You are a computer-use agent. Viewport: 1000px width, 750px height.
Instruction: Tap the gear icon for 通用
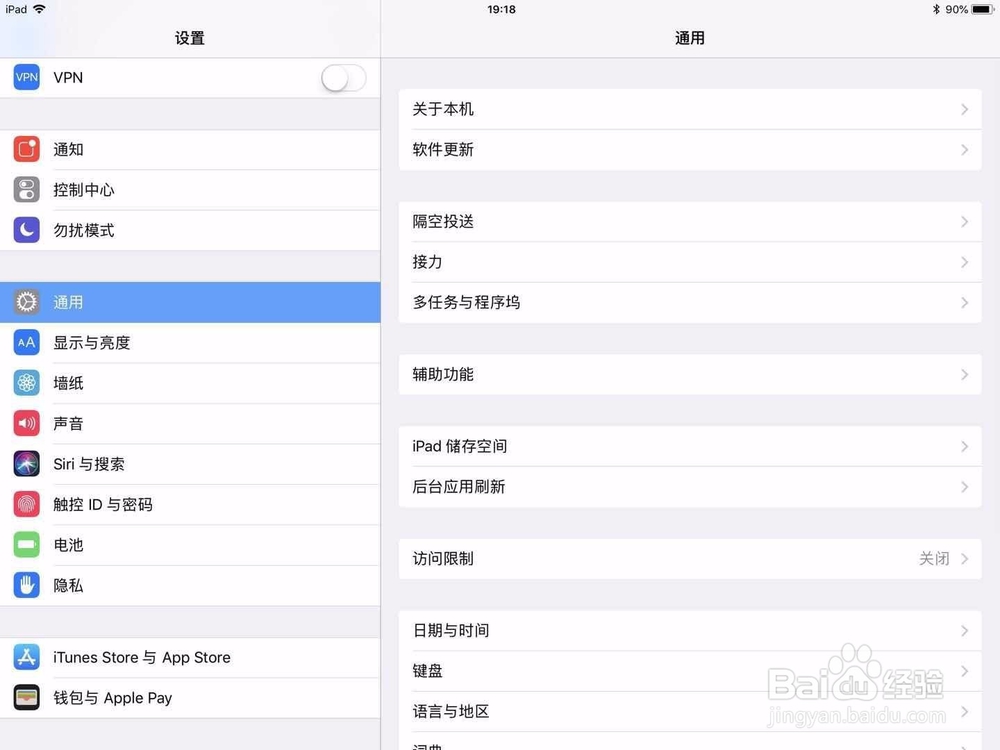(26, 302)
